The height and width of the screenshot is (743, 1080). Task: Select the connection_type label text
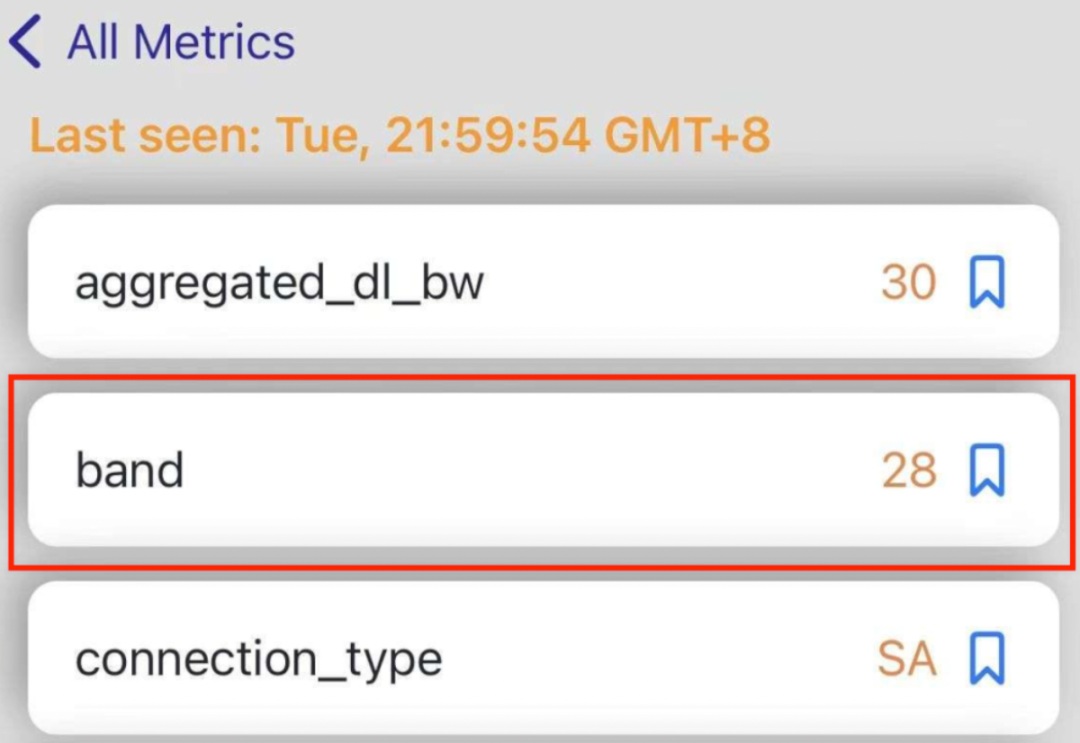[x=259, y=660]
